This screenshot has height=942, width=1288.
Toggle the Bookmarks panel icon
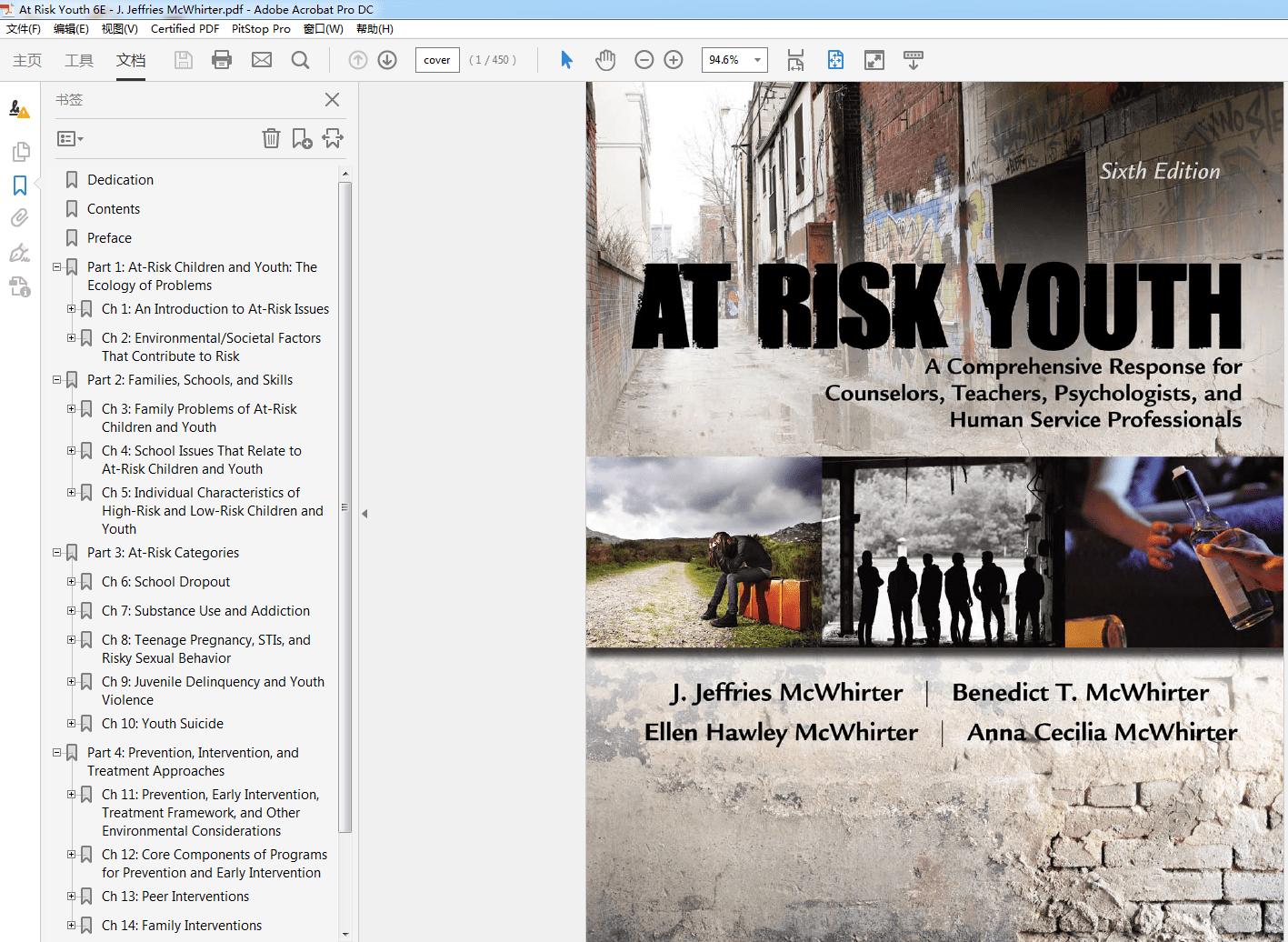click(x=19, y=185)
